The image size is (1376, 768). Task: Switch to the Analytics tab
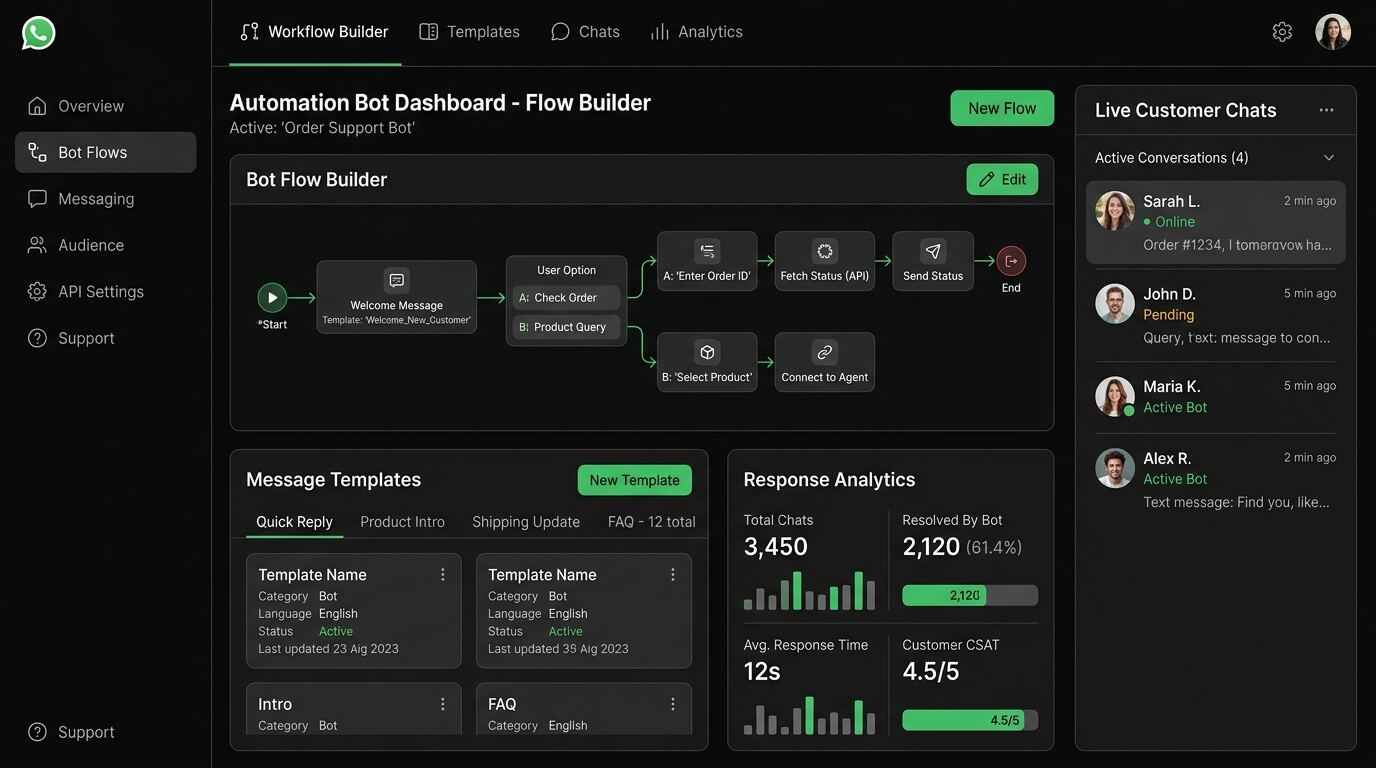pyautogui.click(x=696, y=32)
